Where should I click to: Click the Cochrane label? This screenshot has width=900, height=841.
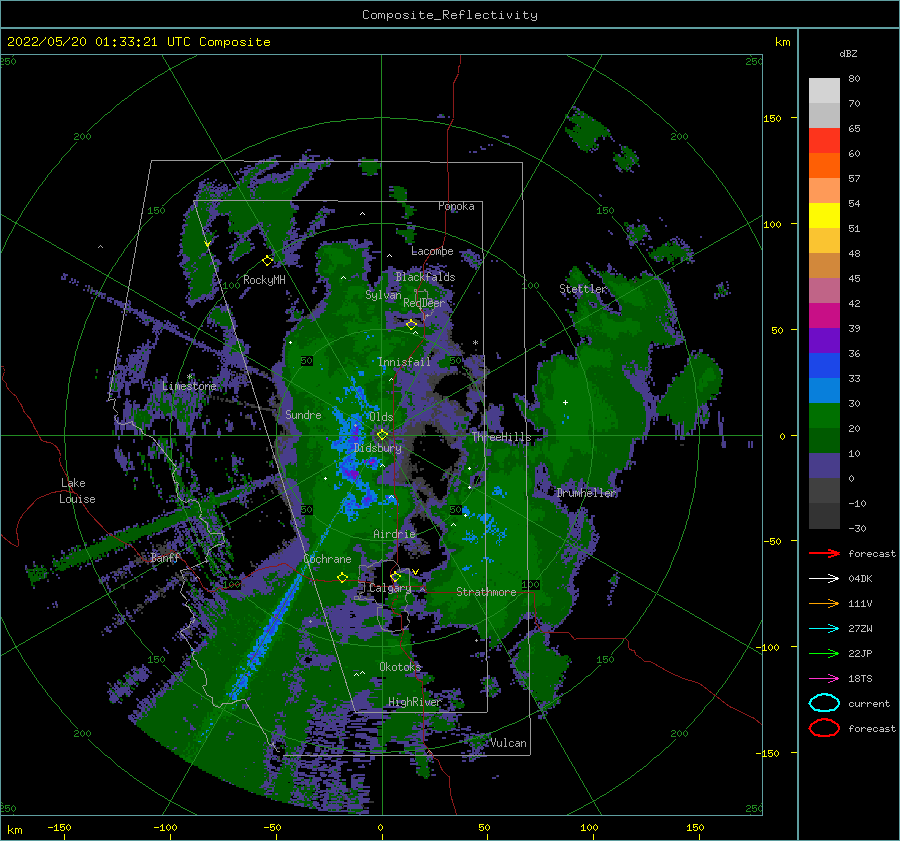(x=327, y=559)
